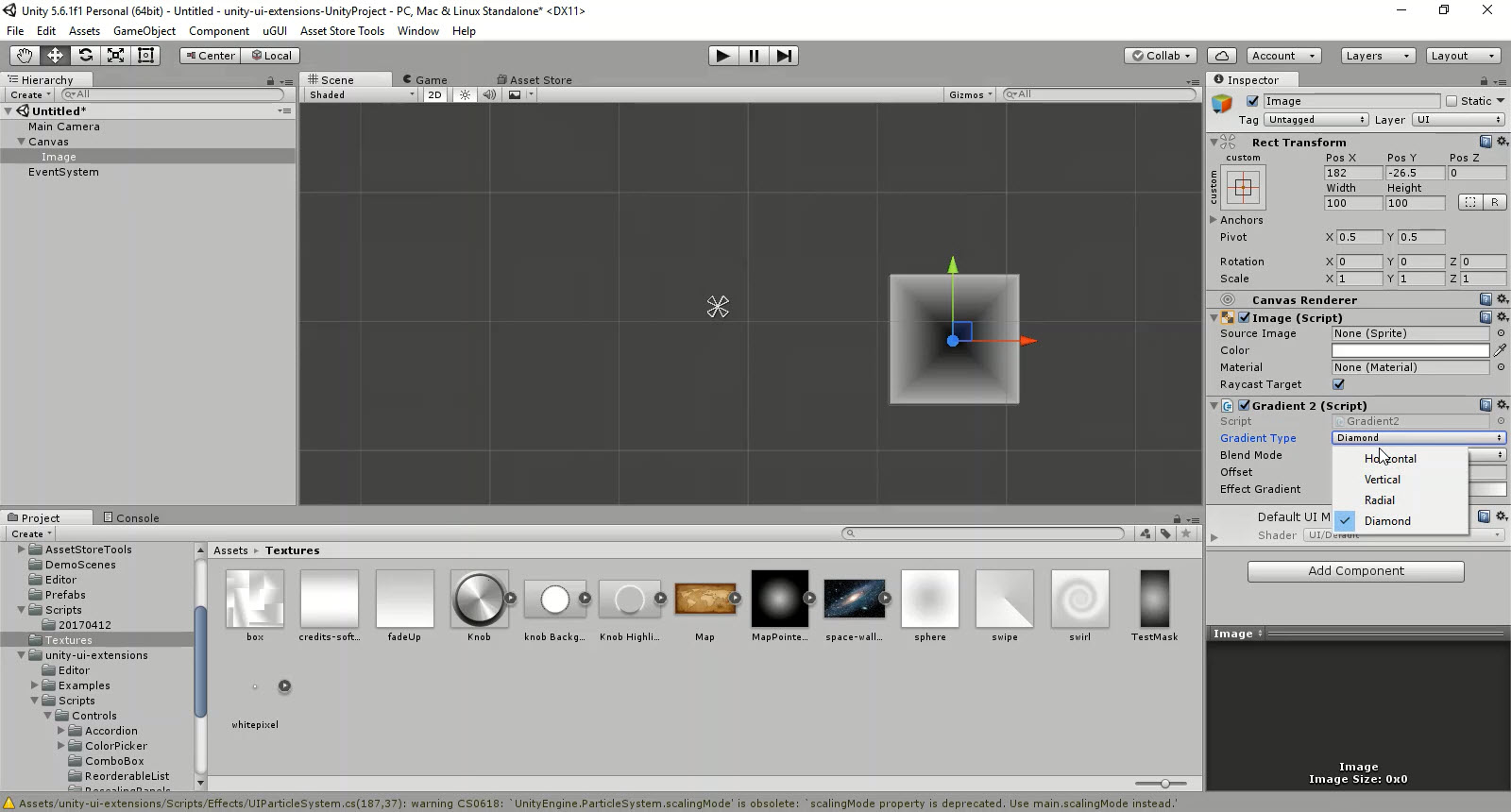Open the Tag dropdown
The height and width of the screenshot is (812, 1511).
pos(1316,120)
